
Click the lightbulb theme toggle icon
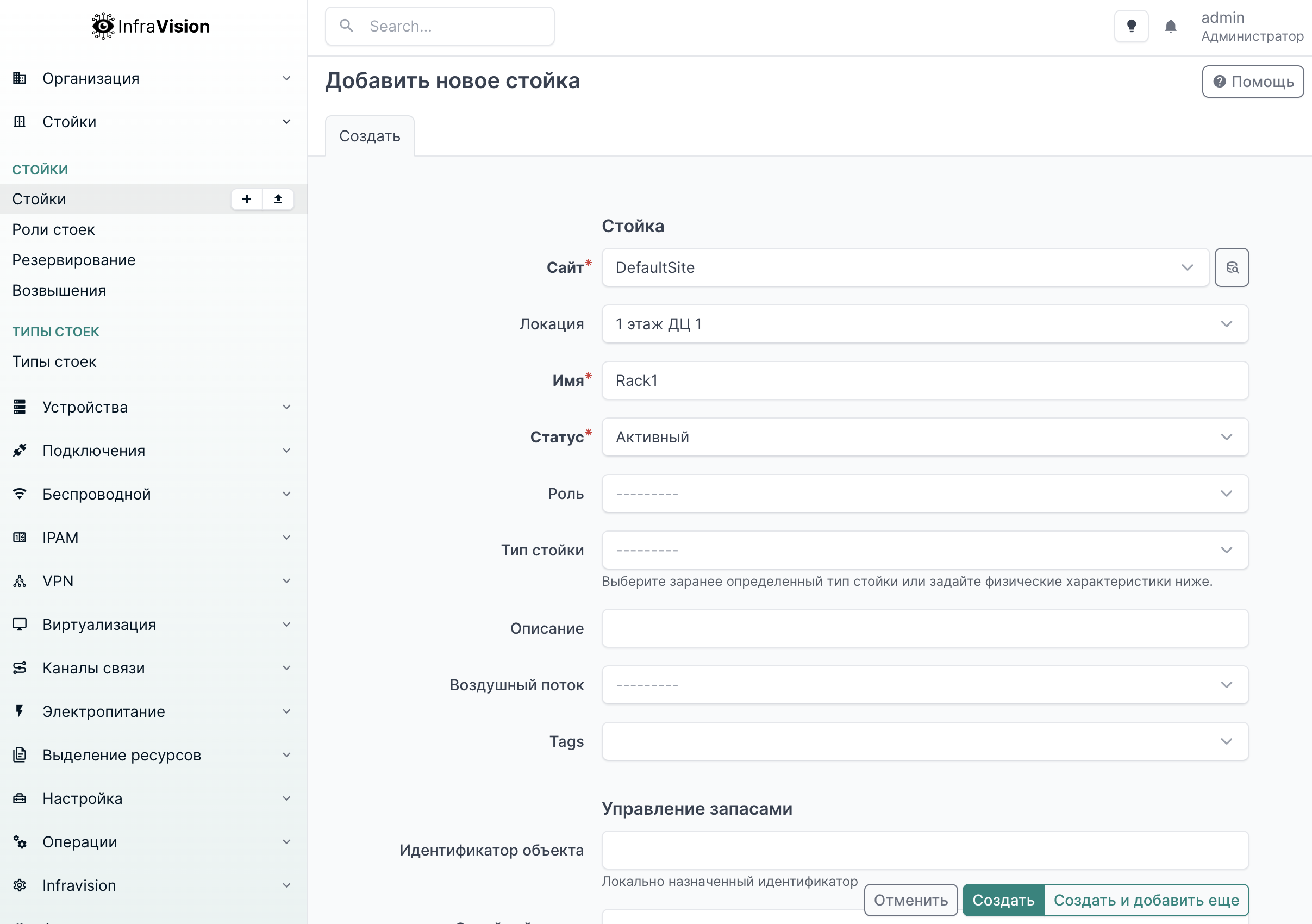coord(1131,26)
